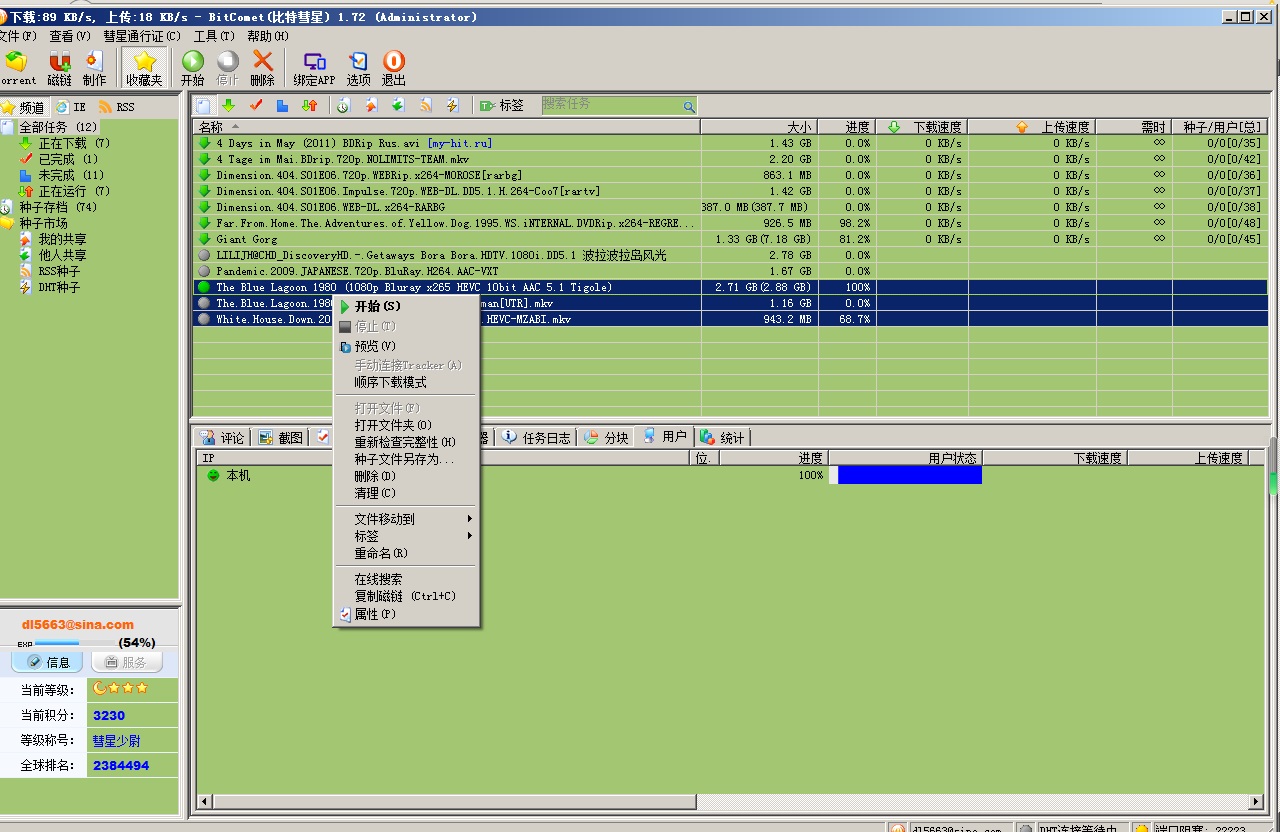Click the 开始 green start toolbar icon
The width and height of the screenshot is (1280, 832).
pos(192,68)
